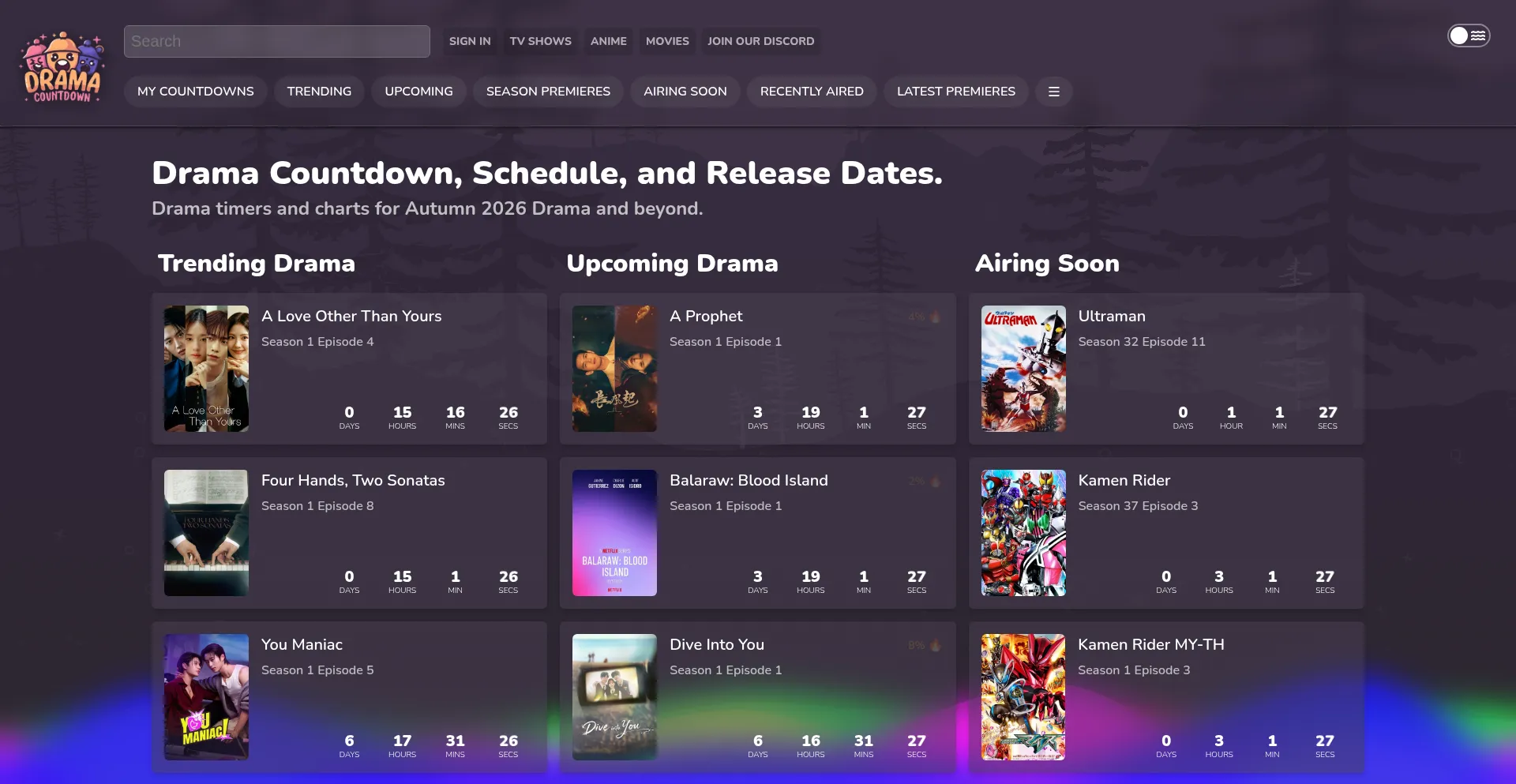Screen dimensions: 1516x784
Task: Open the Dive Into You poster
Action: [x=614, y=697]
